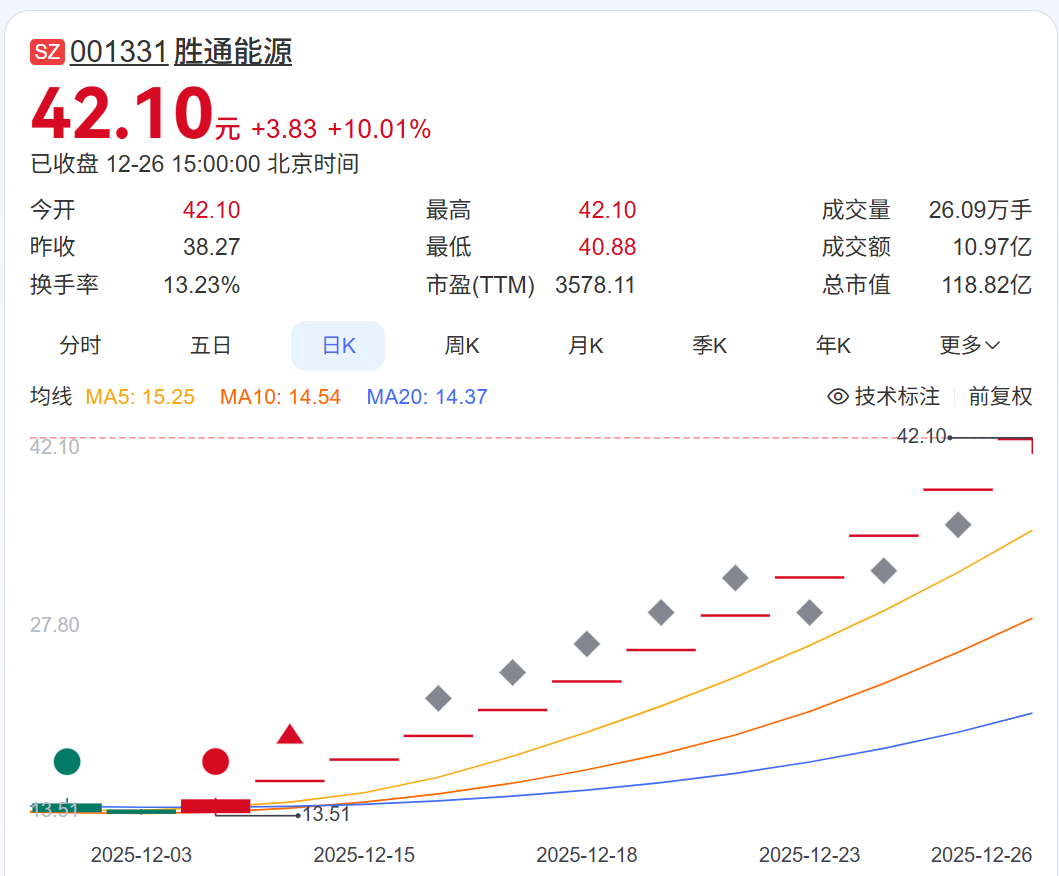The height and width of the screenshot is (876, 1059).
Task: Toggle 技术标注 eye icon visibility
Action: [x=838, y=397]
